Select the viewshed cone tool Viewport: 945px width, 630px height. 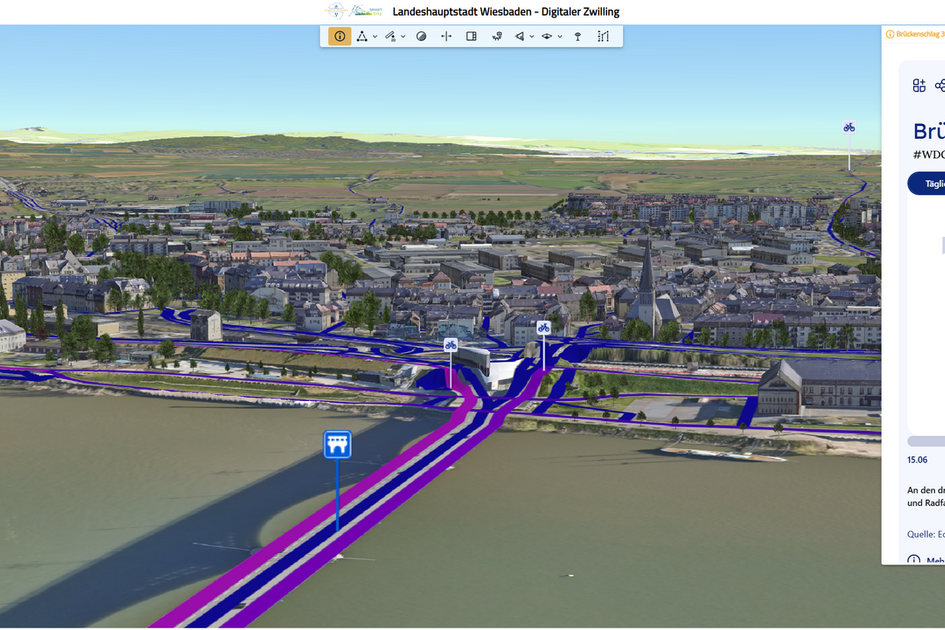[x=520, y=36]
